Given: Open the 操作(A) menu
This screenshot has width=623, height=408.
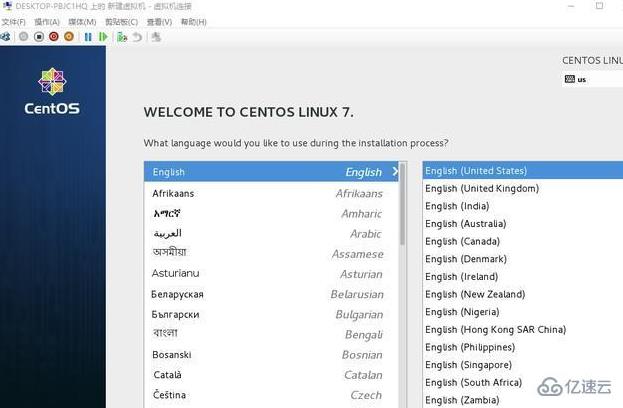Looking at the screenshot, I should (x=47, y=22).
